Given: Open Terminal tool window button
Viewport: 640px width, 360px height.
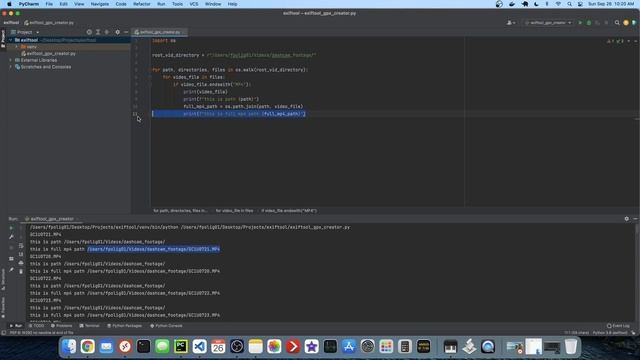Looking at the screenshot, I should pyautogui.click(x=89, y=326).
